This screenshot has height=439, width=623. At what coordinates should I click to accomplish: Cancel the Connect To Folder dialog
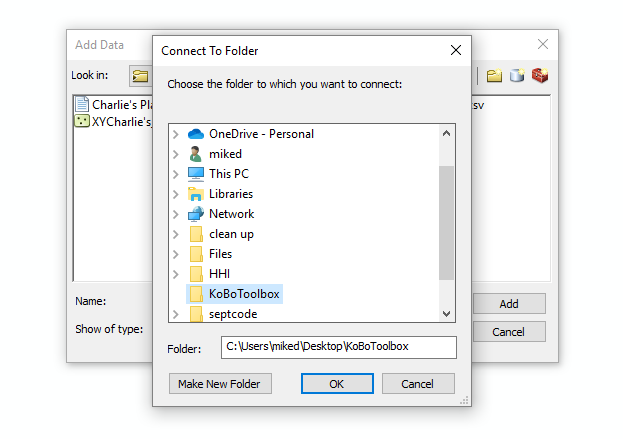coord(417,384)
